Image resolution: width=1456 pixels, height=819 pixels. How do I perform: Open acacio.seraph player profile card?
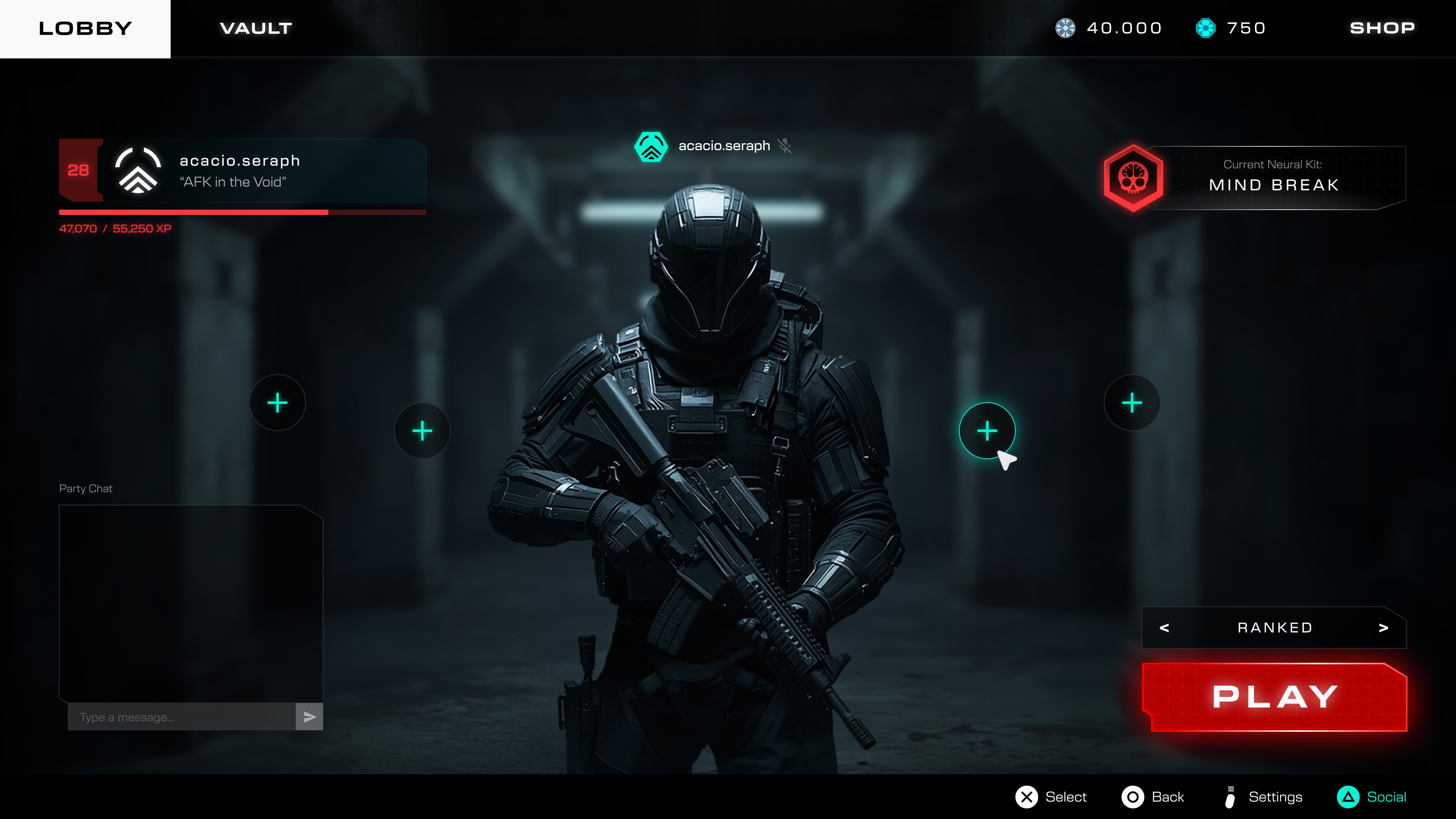pos(254,171)
